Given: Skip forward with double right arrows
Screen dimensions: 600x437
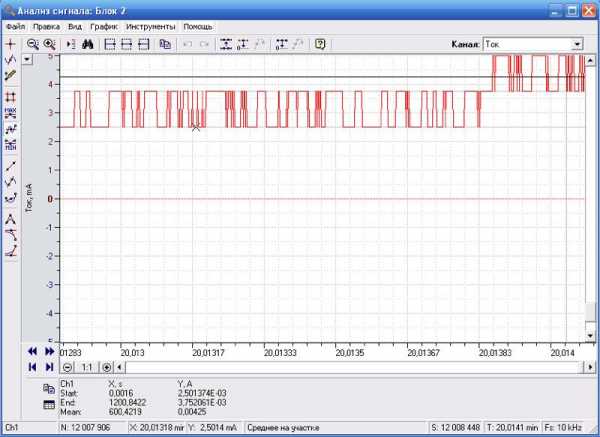Looking at the screenshot, I should tap(49, 352).
